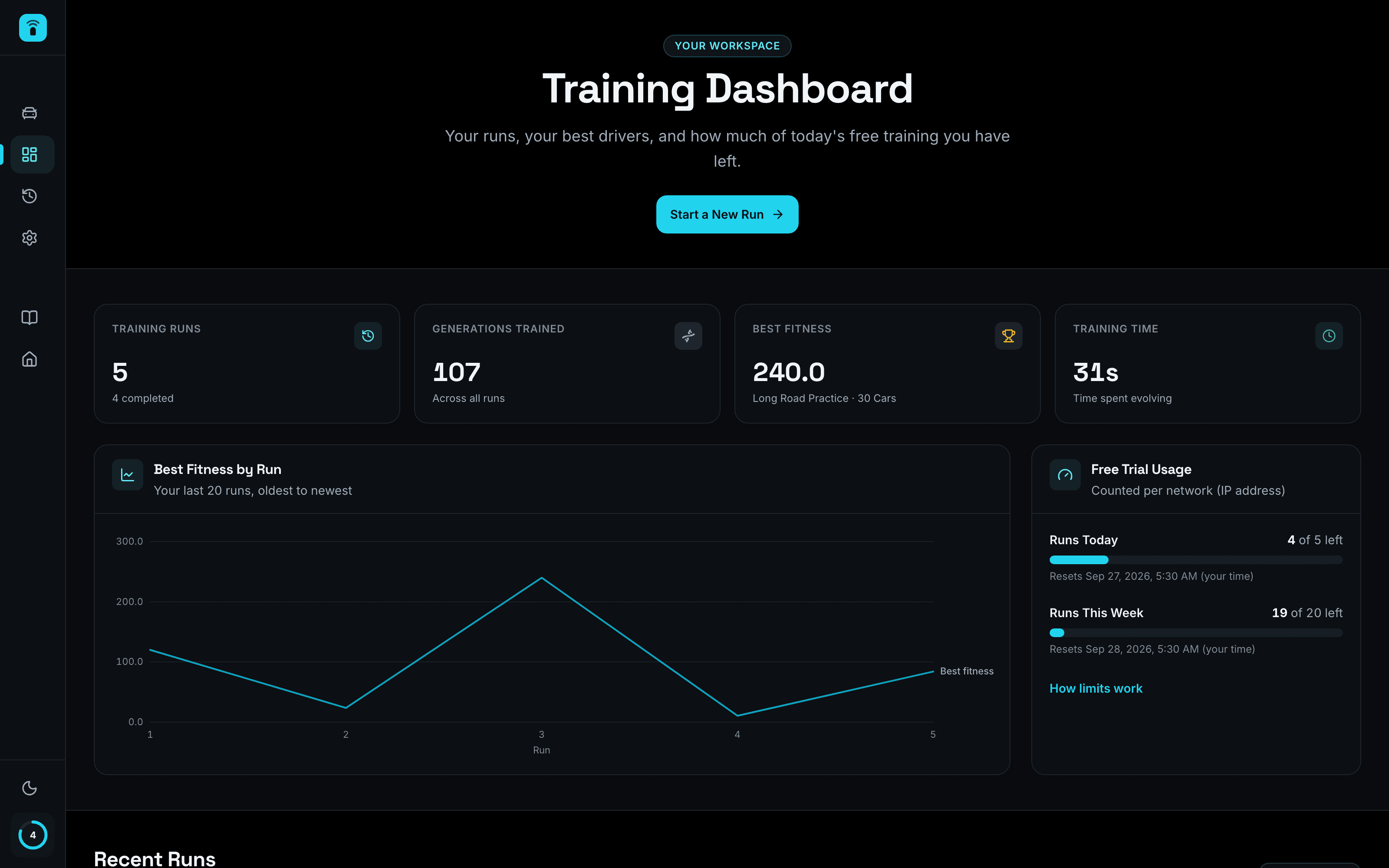Viewport: 1389px width, 868px height.
Task: Click the 240.0 best fitness value
Action: (x=789, y=372)
